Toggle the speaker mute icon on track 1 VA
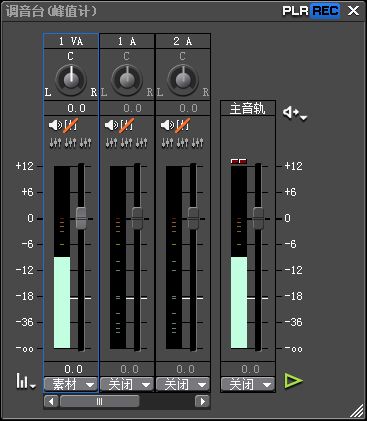This screenshot has height=421, width=367. (55, 125)
